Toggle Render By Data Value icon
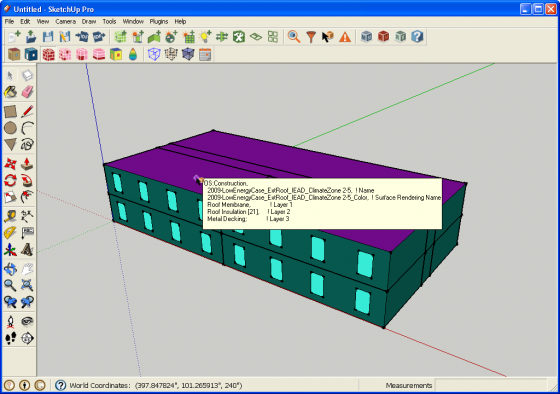 116,54
